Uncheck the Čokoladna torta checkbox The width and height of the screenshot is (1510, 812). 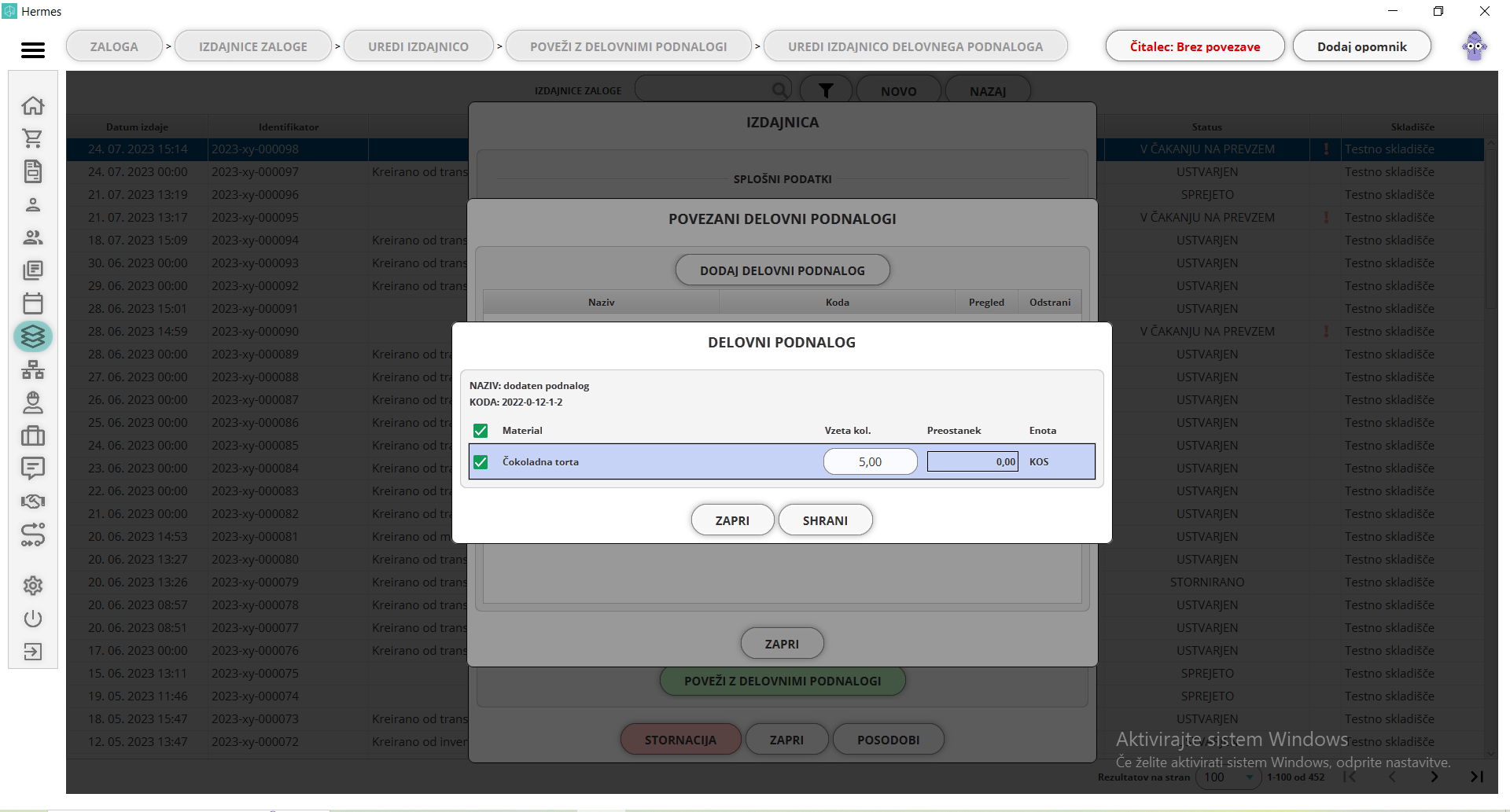tap(481, 462)
